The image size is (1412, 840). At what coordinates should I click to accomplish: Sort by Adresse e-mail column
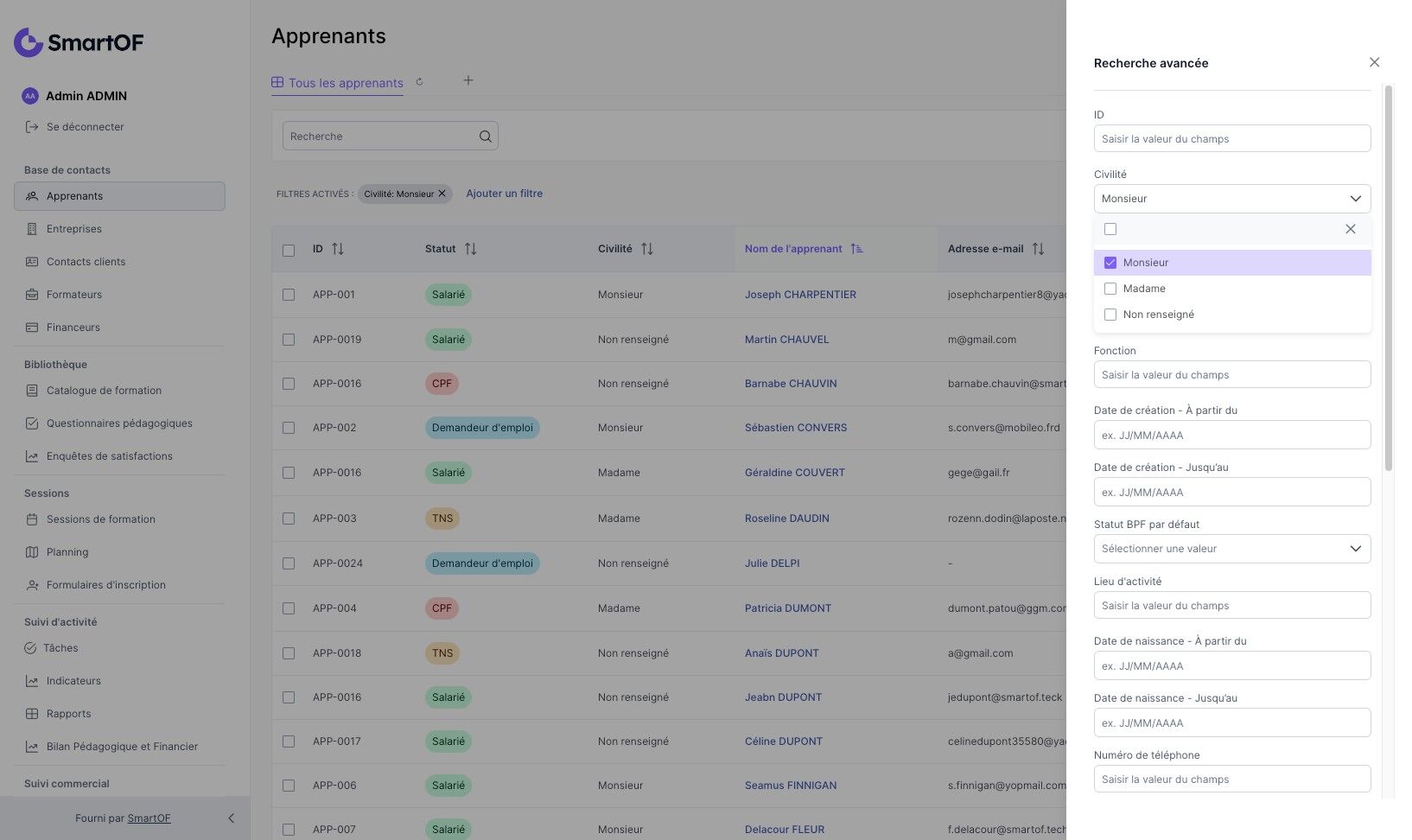point(1038,249)
